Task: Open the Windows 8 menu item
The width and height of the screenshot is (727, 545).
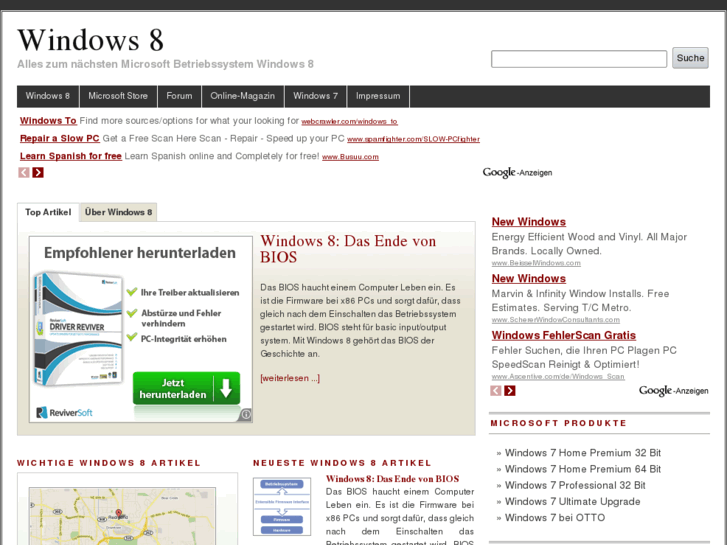Action: click(x=48, y=96)
